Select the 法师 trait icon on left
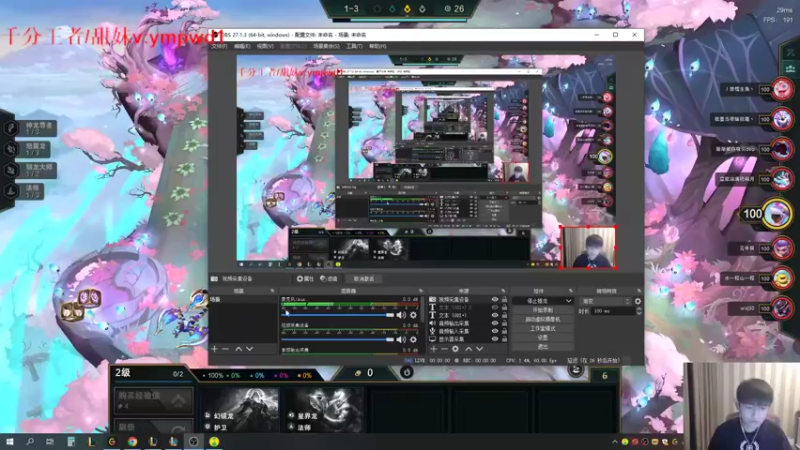Image resolution: width=800 pixels, height=450 pixels. (11, 191)
